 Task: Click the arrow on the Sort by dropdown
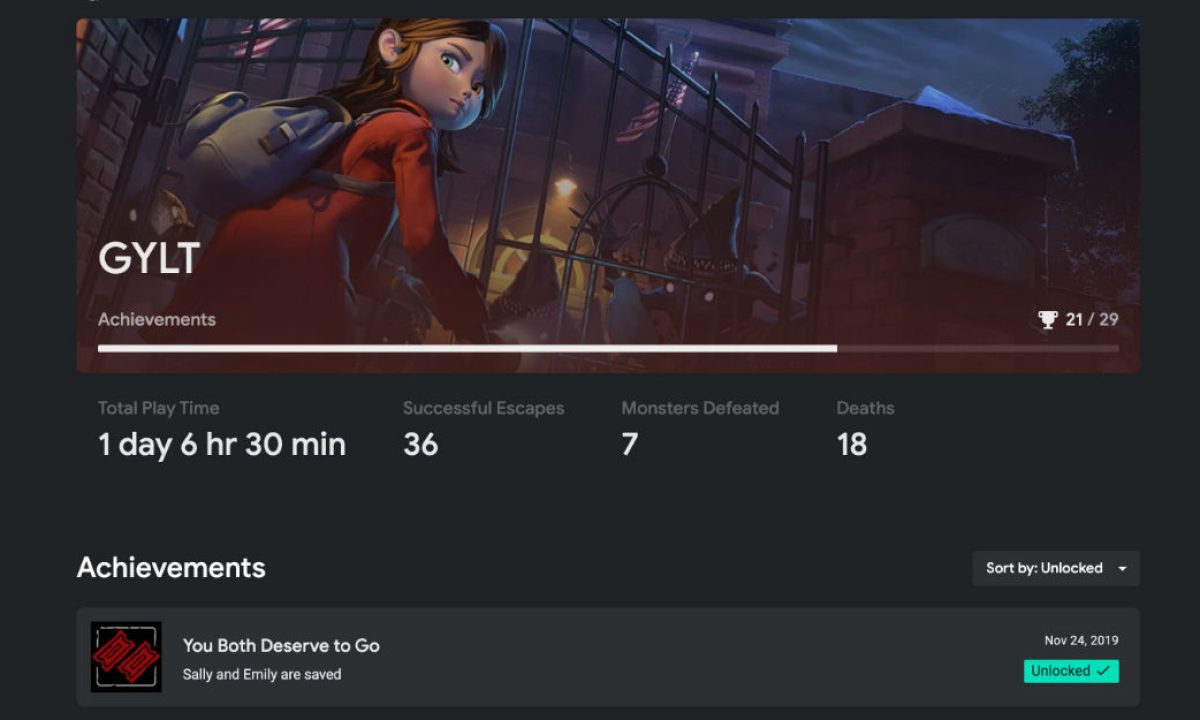(x=1122, y=569)
